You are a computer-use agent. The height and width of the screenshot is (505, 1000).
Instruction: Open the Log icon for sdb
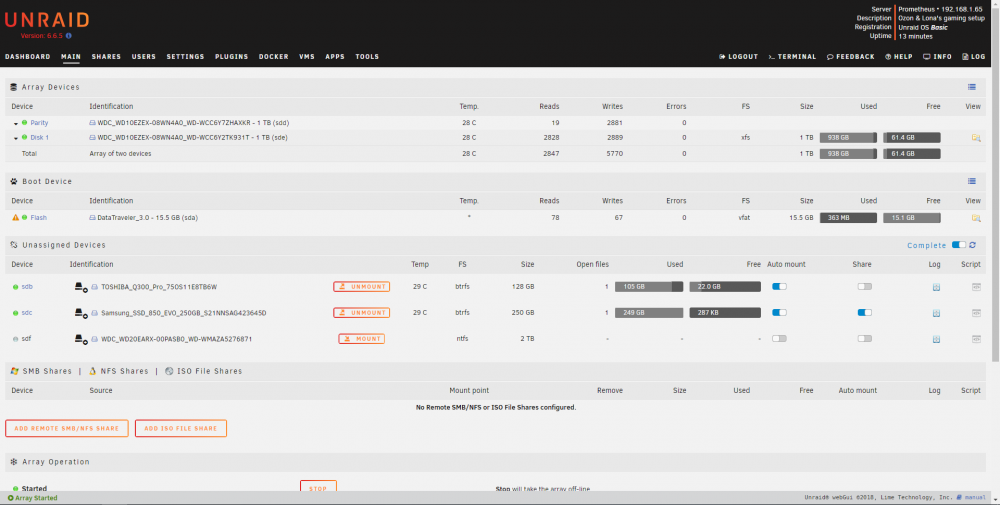(x=936, y=288)
